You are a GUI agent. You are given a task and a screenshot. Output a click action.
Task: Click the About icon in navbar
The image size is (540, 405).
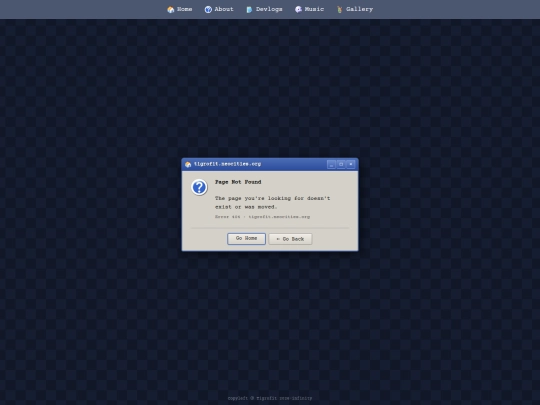tap(208, 10)
